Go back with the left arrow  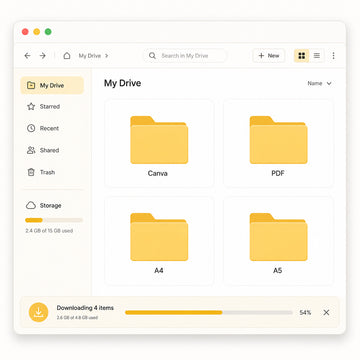click(27, 56)
